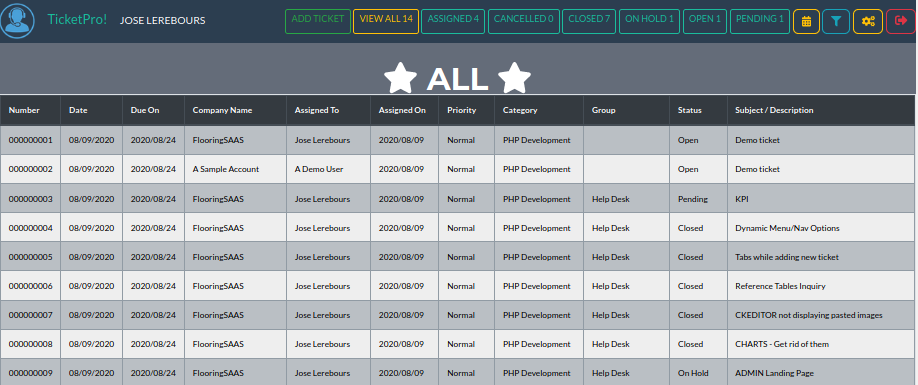Click Normal priority in row 000000008
The width and height of the screenshot is (918, 385).
pos(461,344)
